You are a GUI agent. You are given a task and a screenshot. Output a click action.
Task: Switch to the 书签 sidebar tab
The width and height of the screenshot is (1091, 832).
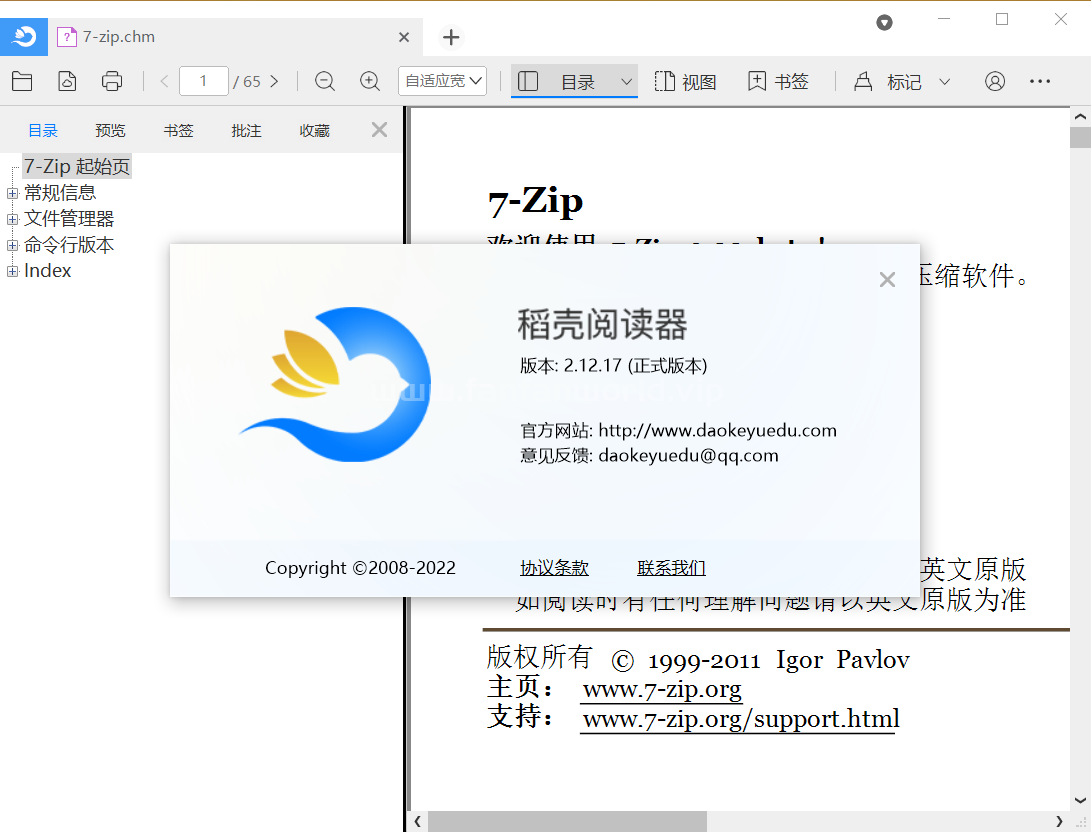pos(178,130)
